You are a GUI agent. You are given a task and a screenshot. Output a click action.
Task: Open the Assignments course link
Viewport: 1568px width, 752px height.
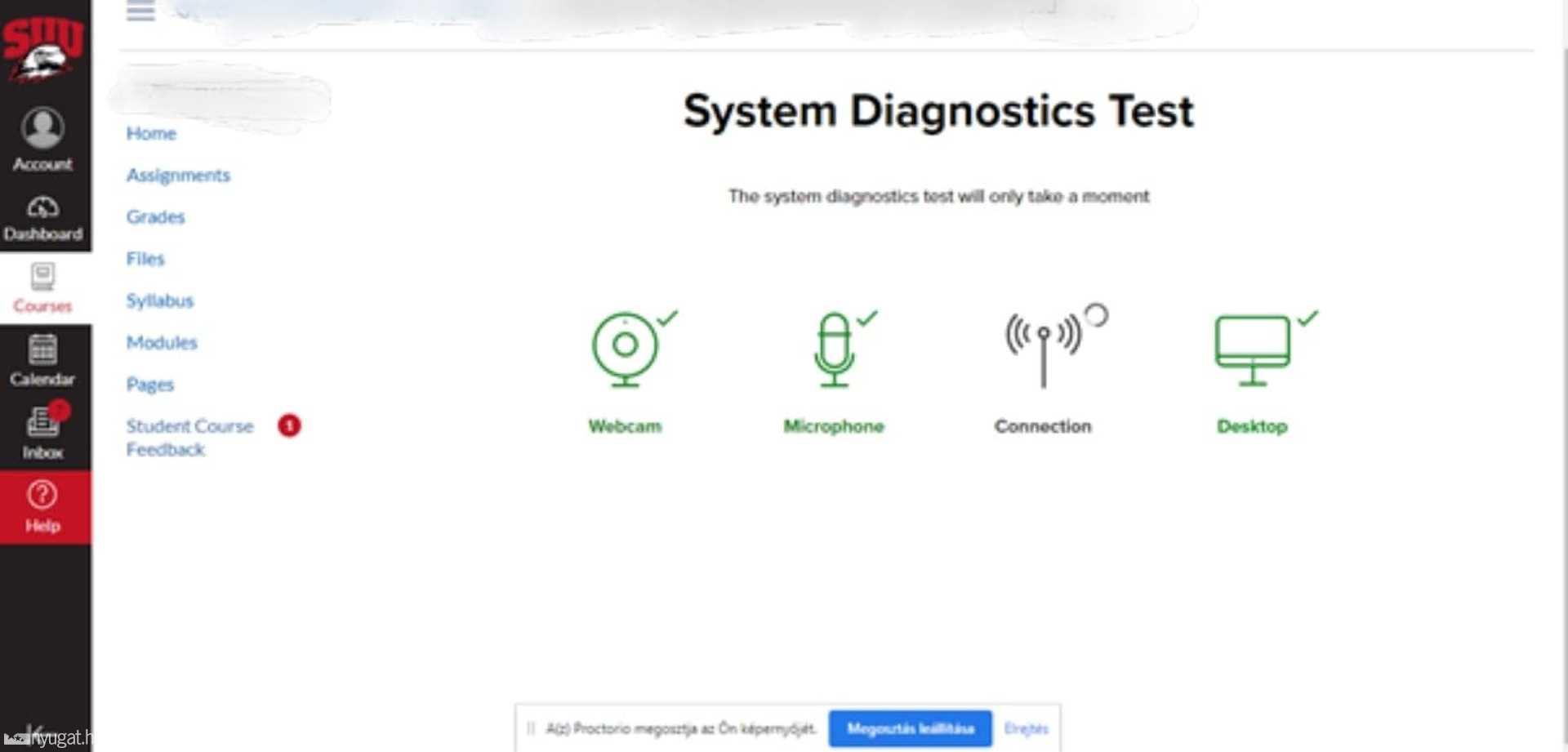pos(178,175)
